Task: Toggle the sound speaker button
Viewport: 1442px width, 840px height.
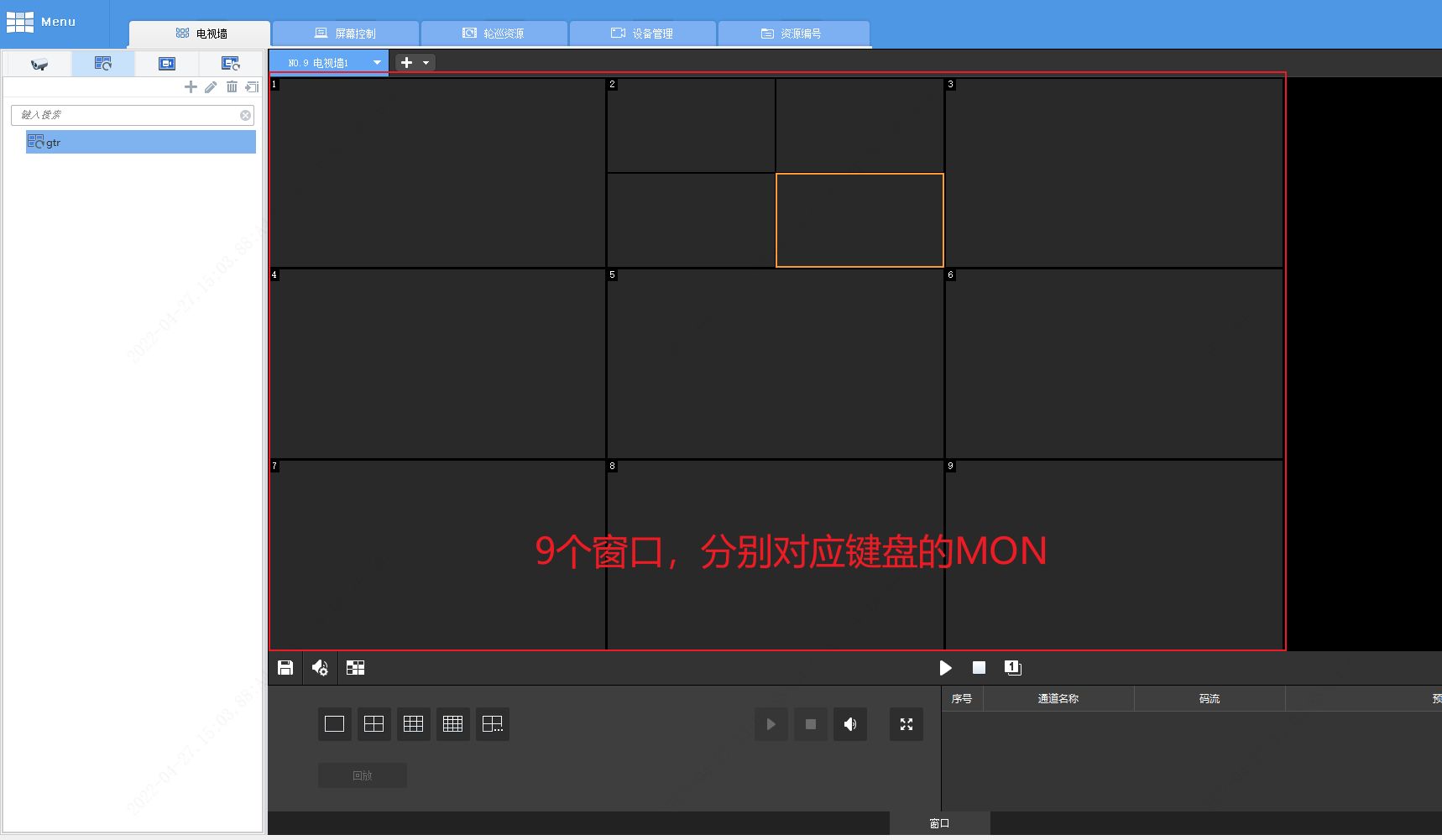Action: tap(849, 724)
